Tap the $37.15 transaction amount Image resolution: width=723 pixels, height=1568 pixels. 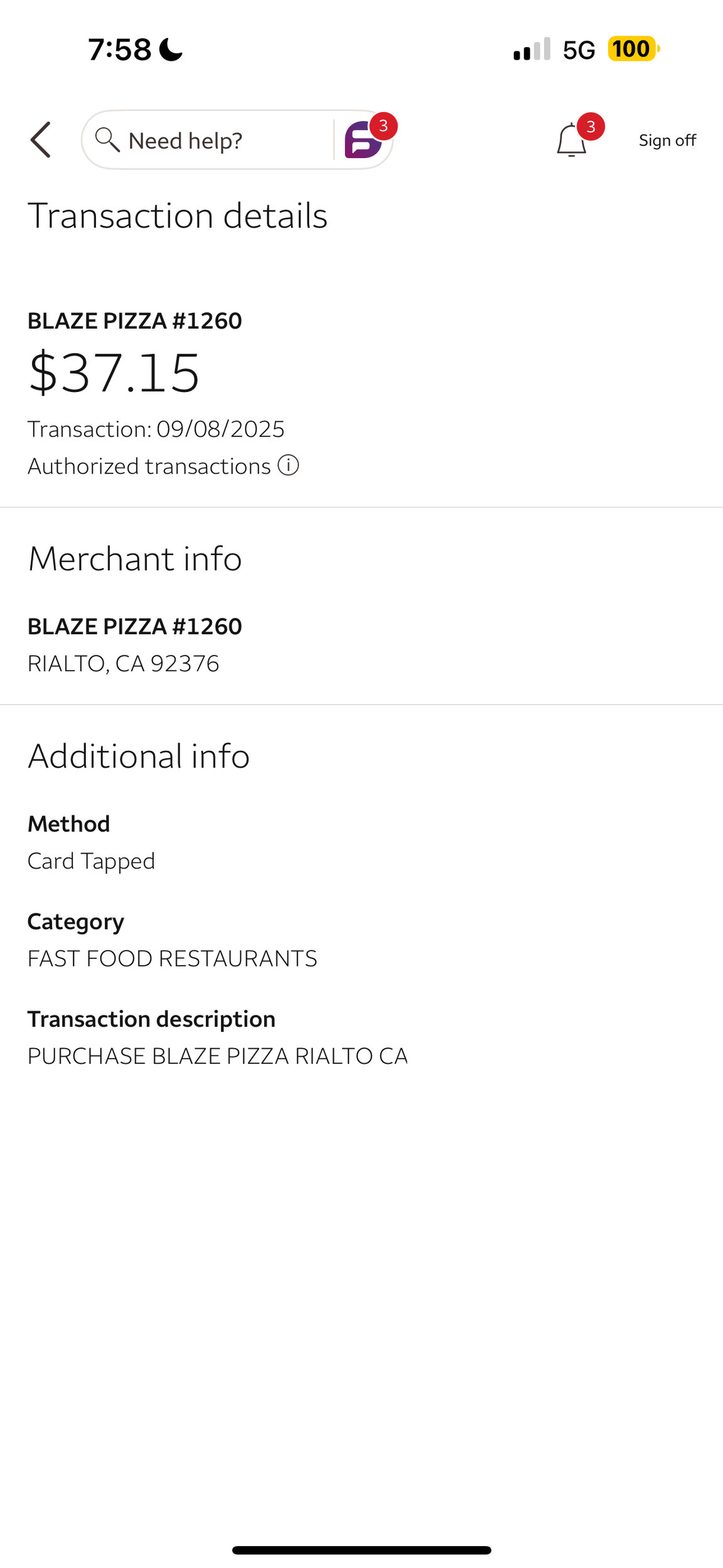coord(114,373)
